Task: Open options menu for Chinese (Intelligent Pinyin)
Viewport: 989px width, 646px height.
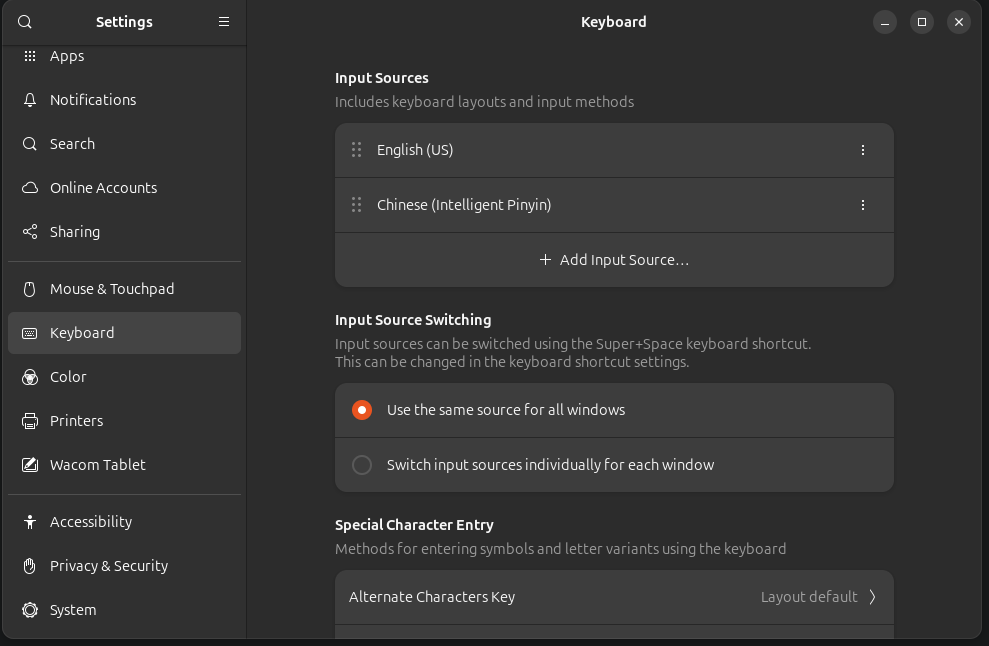Action: pyautogui.click(x=863, y=205)
